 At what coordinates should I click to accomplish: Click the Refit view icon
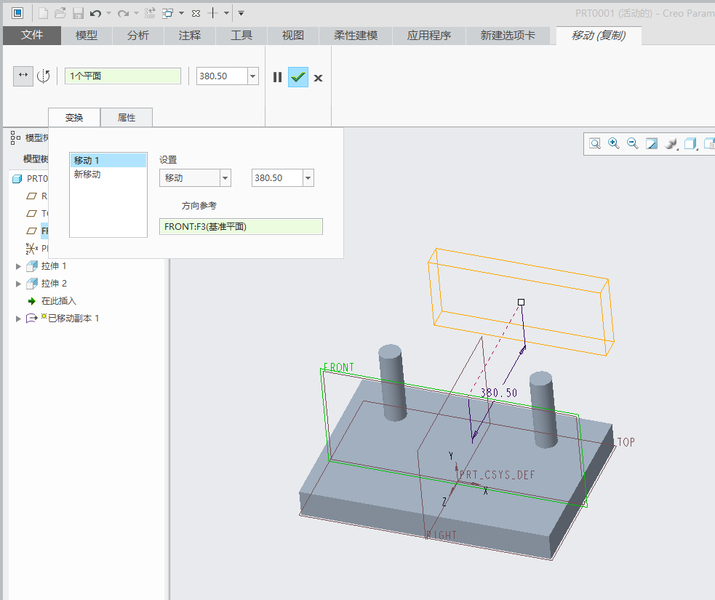[x=595, y=144]
